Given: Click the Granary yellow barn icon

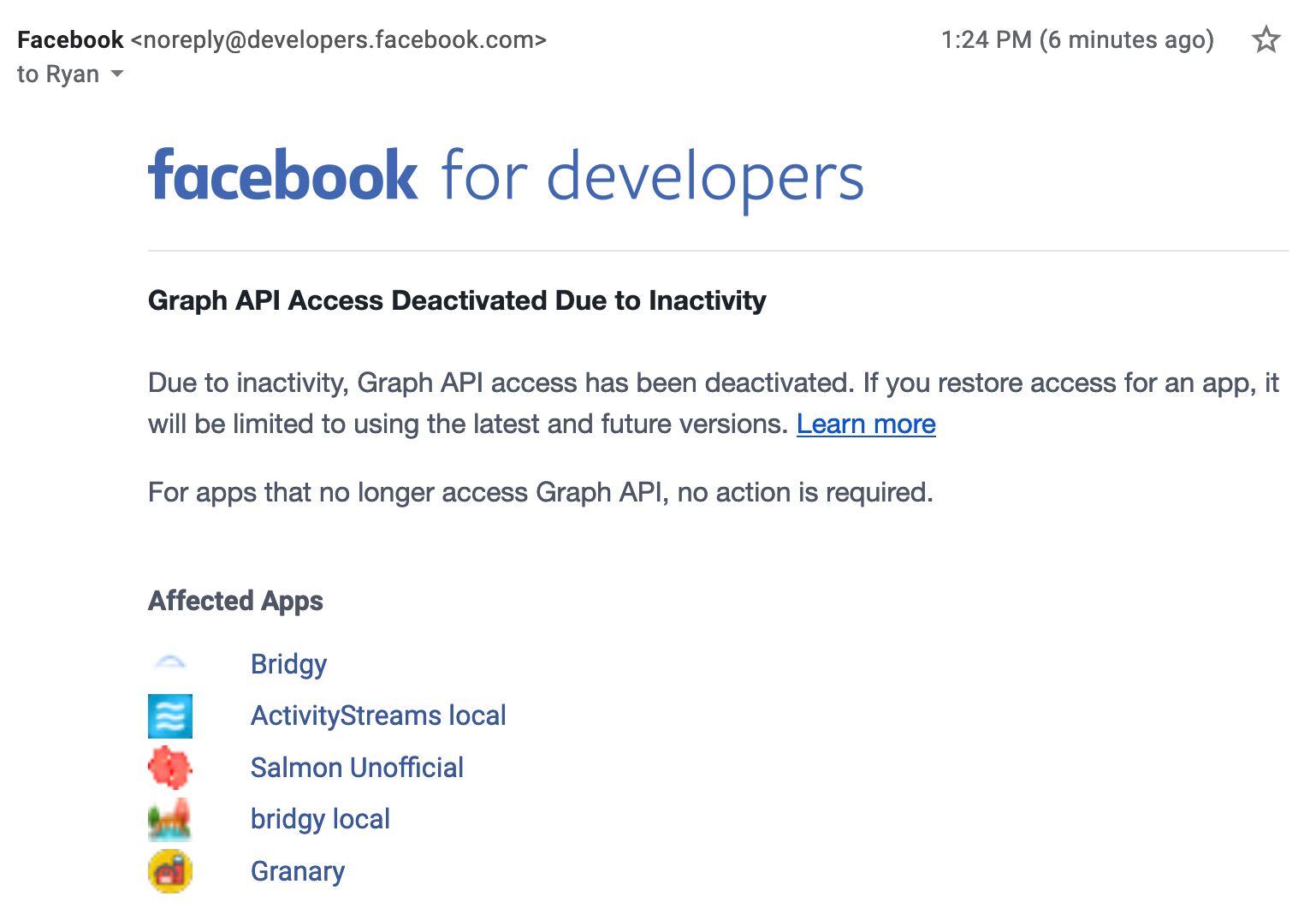Looking at the screenshot, I should click(170, 871).
